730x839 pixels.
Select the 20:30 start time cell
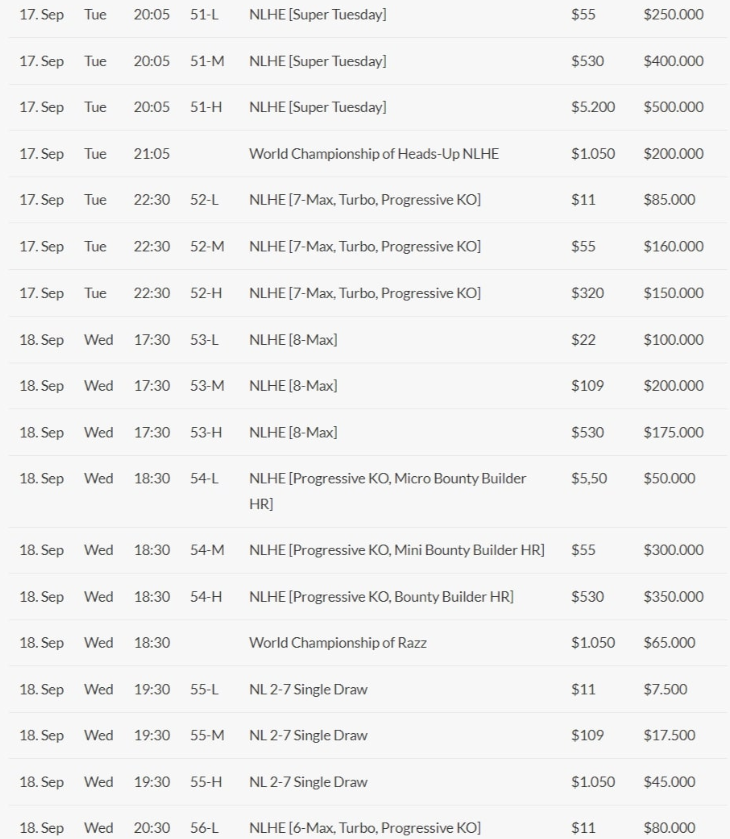(x=152, y=828)
